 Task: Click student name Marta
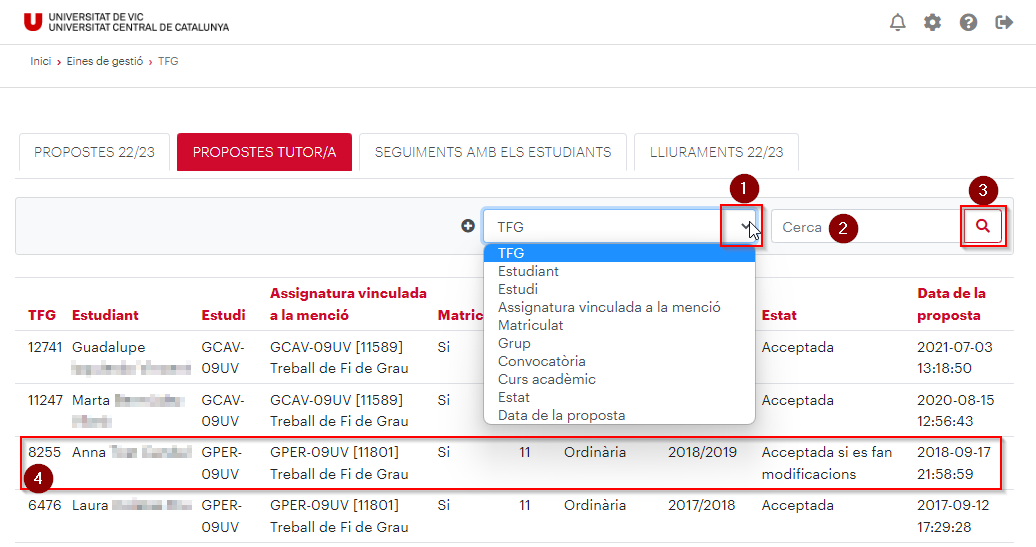point(91,400)
